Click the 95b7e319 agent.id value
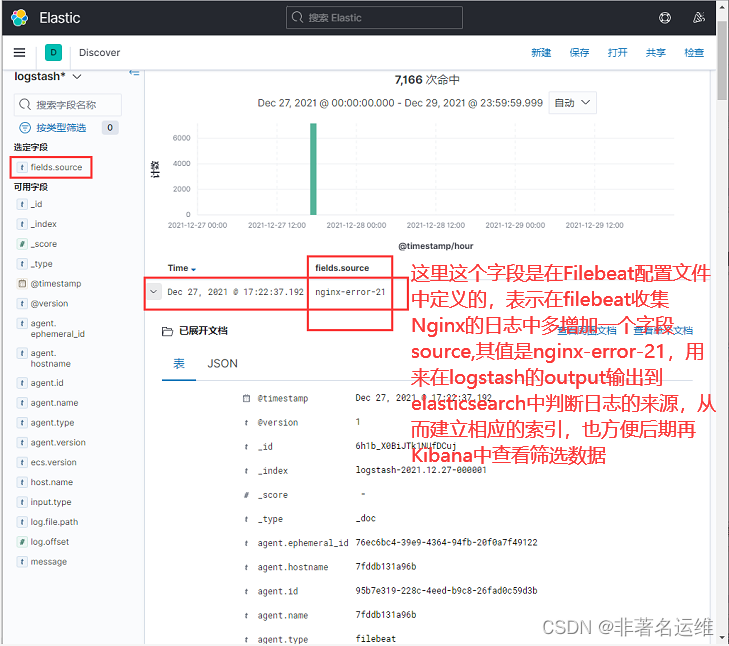Image resolution: width=729 pixels, height=646 pixels. tap(446, 591)
